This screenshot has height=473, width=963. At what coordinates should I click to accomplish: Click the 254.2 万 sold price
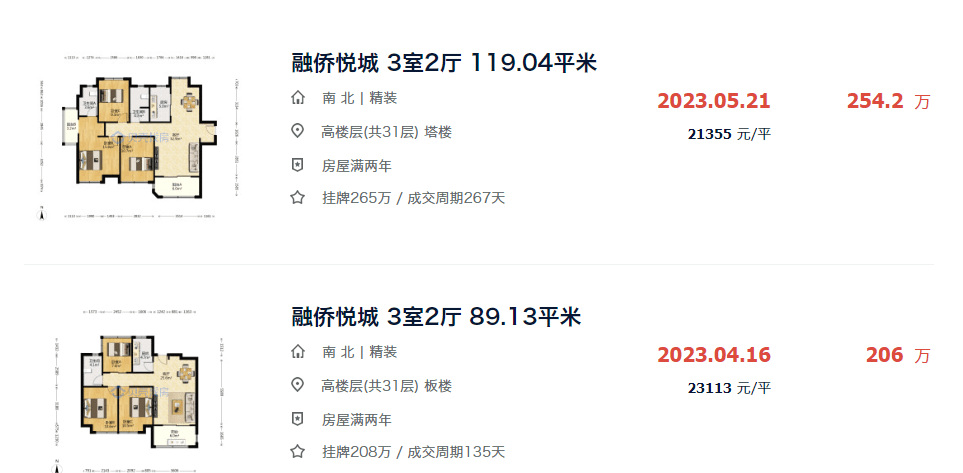coord(889,101)
